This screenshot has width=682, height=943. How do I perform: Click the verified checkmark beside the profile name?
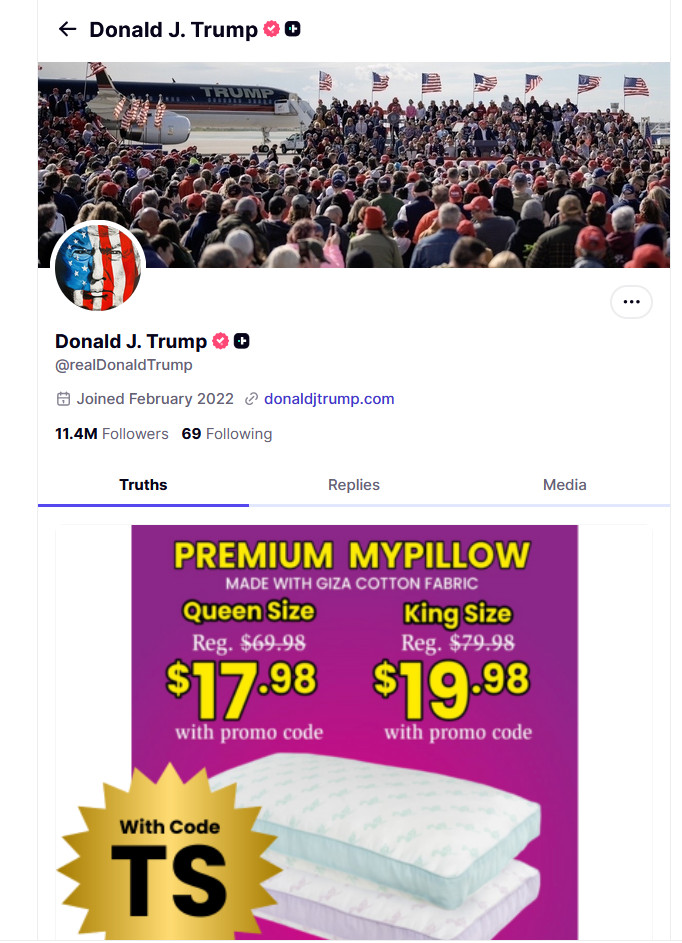(220, 341)
